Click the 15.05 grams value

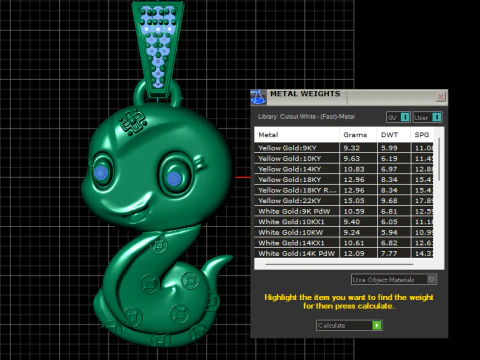(354, 201)
